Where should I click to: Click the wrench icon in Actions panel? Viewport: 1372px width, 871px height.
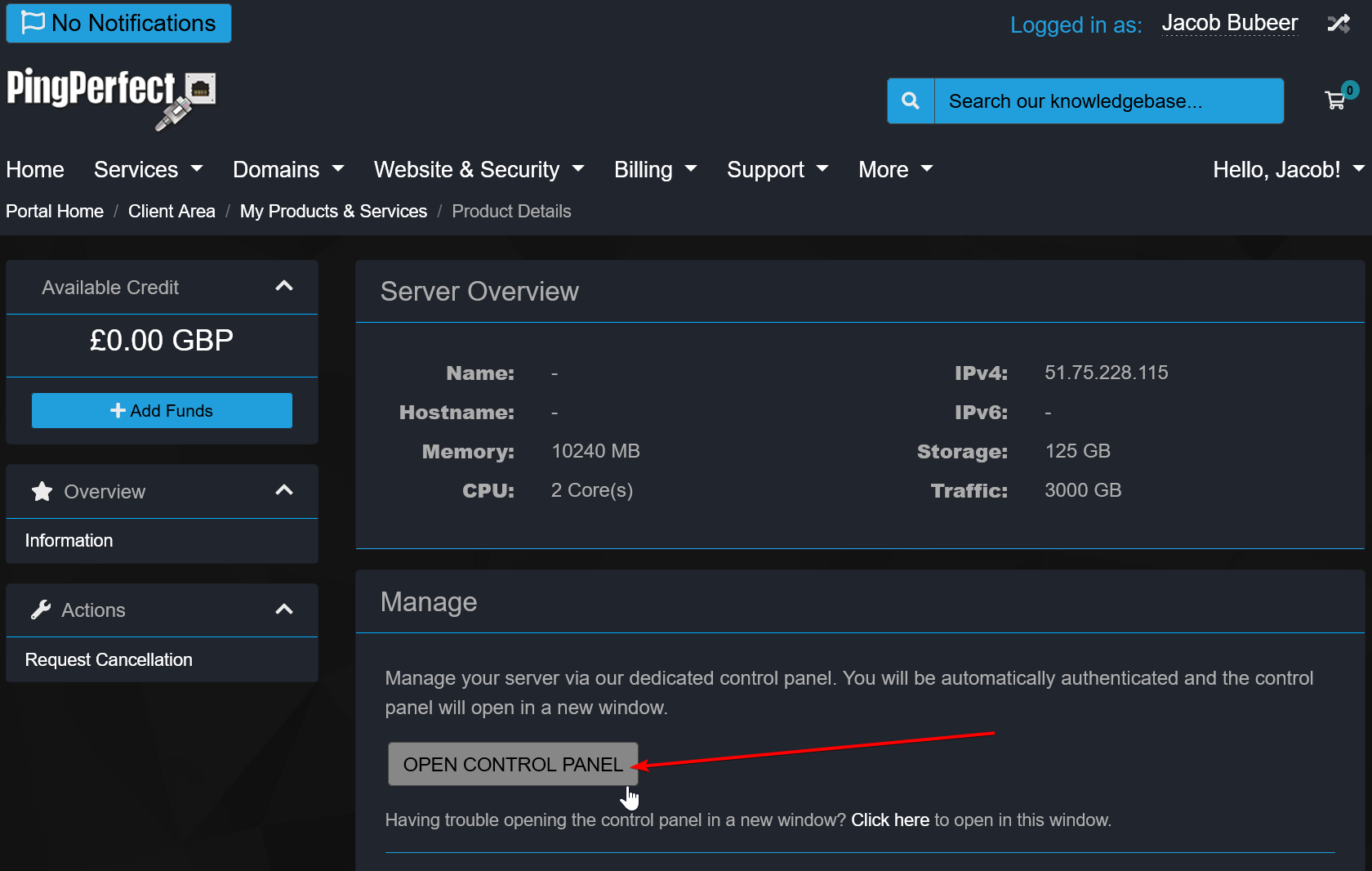pyautogui.click(x=41, y=610)
